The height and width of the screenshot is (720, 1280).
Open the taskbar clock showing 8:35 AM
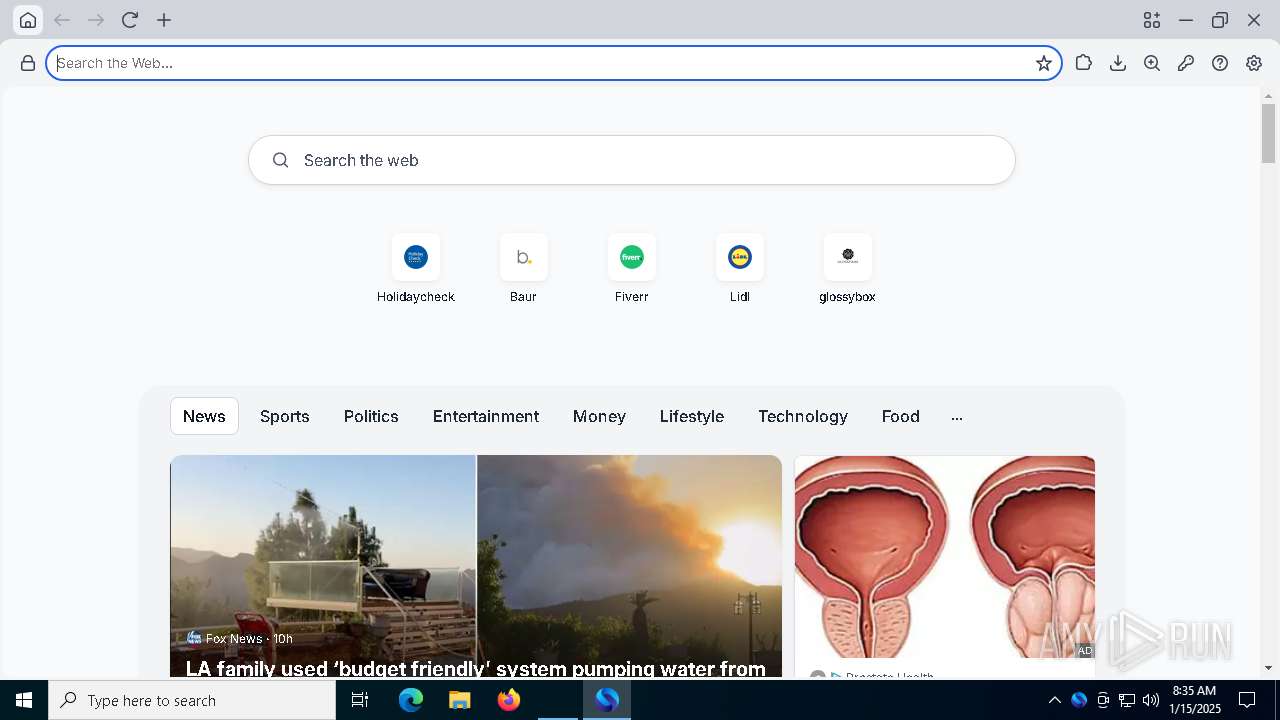click(1196, 700)
